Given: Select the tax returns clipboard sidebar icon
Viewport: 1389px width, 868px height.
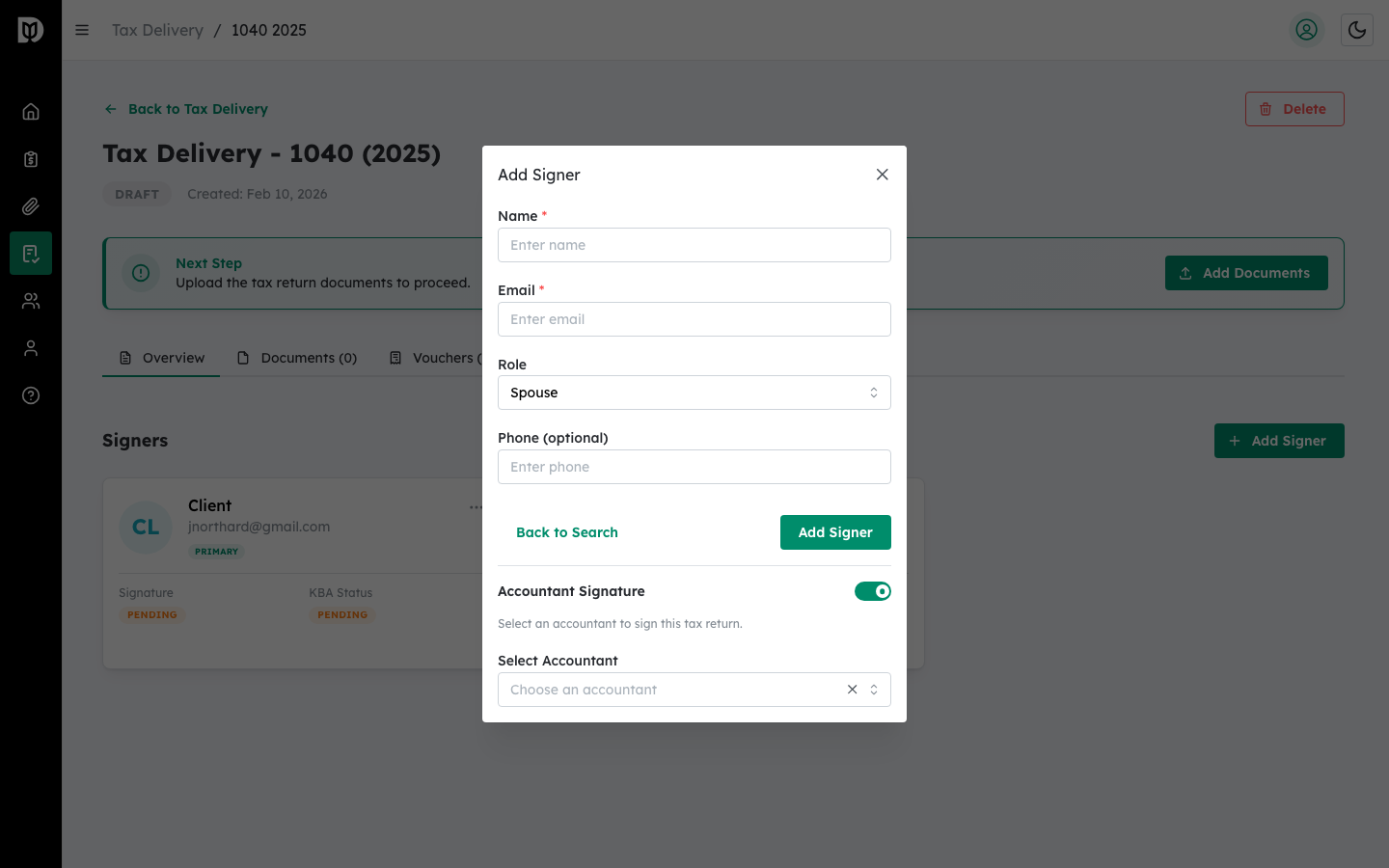Looking at the screenshot, I should [x=31, y=158].
